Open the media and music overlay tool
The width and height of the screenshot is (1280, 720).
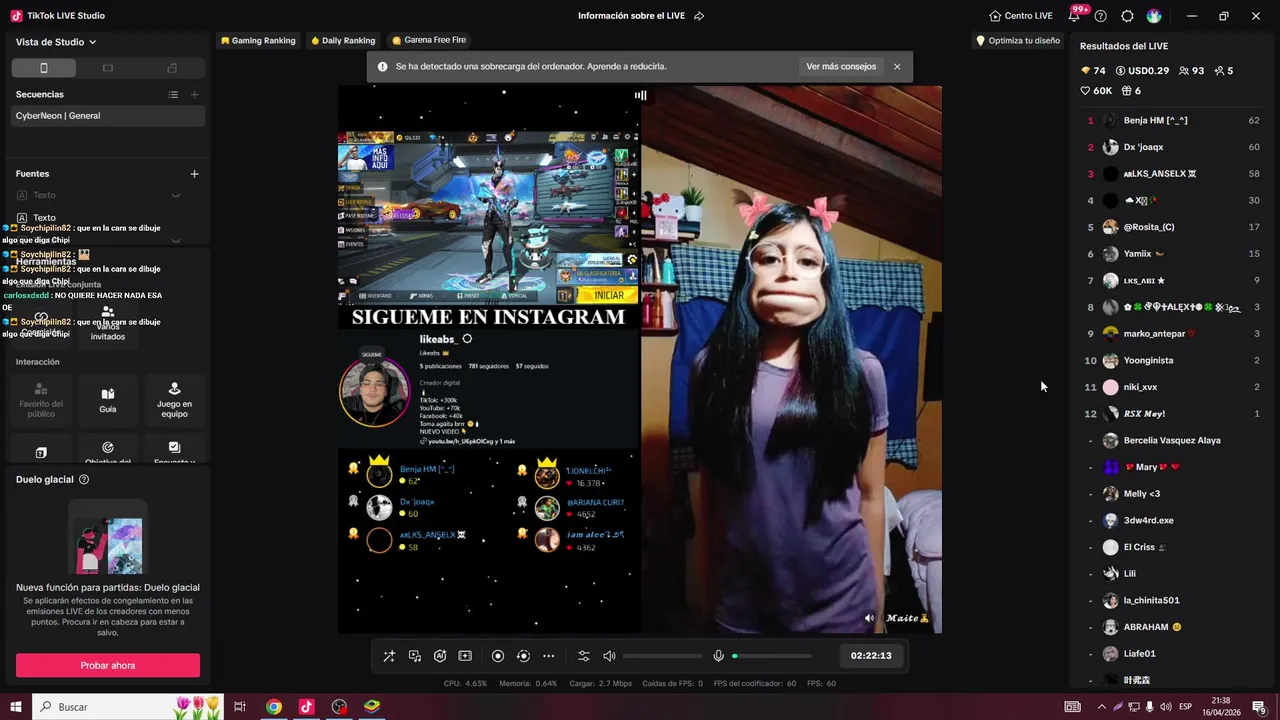415,656
